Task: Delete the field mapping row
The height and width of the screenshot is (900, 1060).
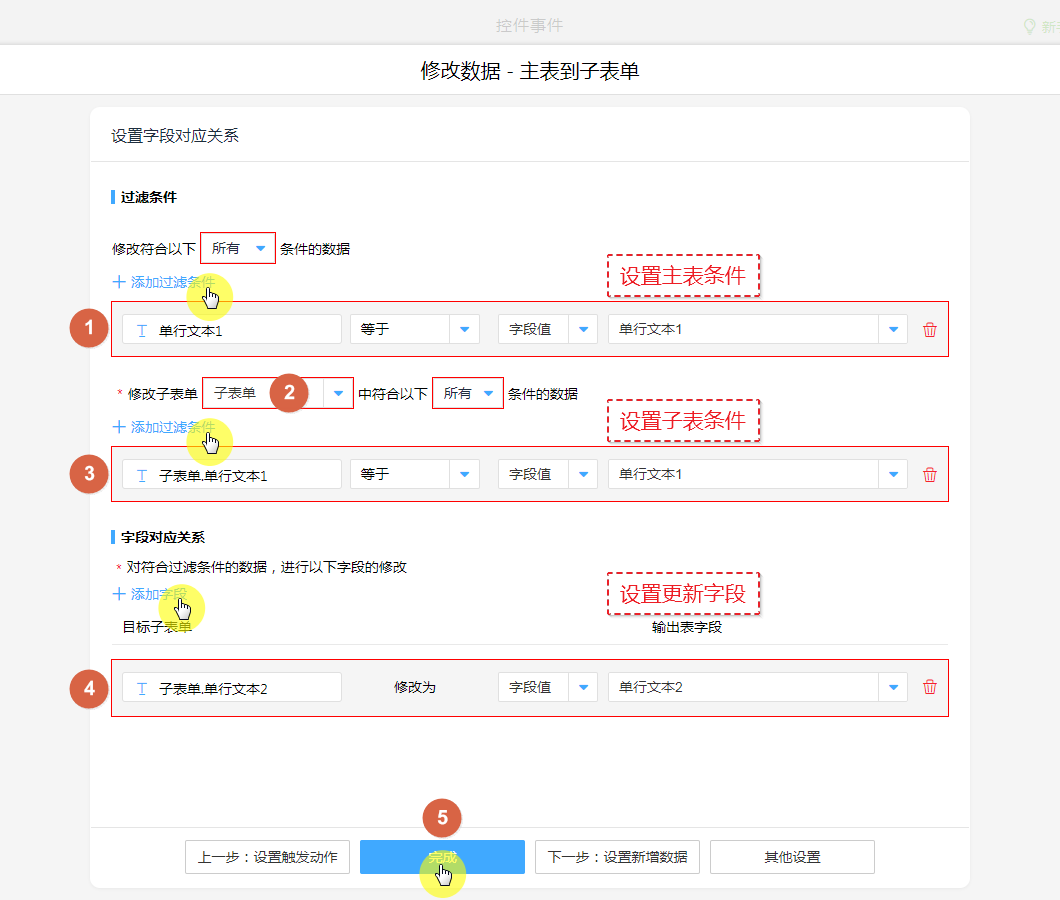Action: point(930,687)
